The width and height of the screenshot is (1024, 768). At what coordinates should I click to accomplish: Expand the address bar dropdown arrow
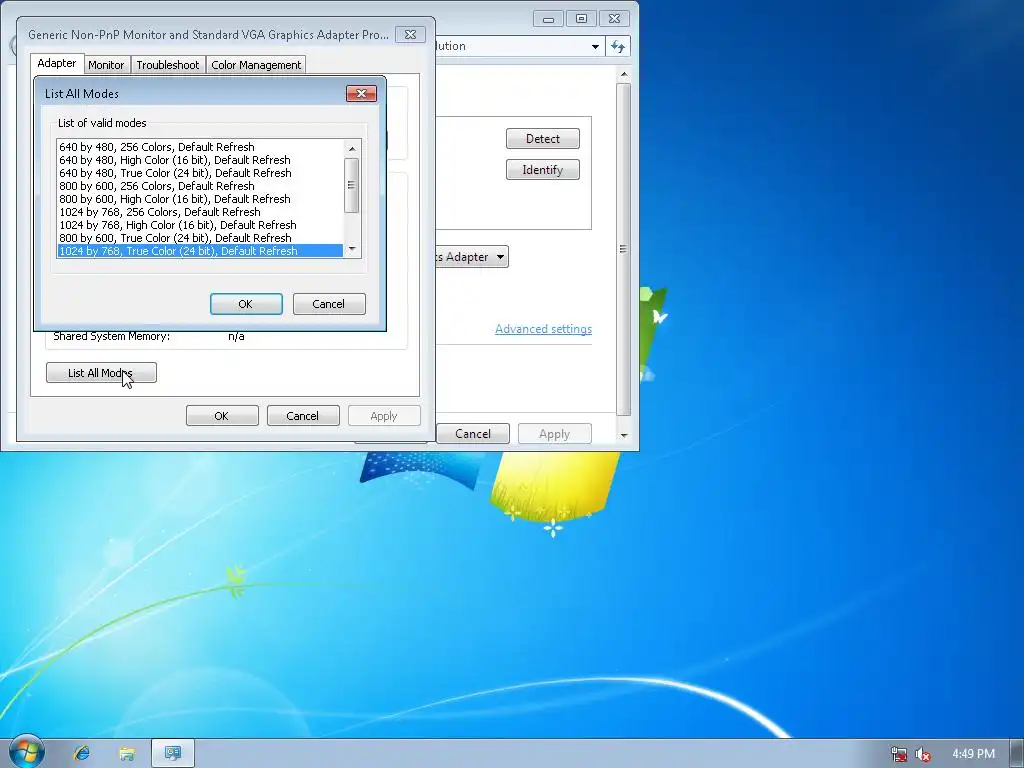click(595, 46)
